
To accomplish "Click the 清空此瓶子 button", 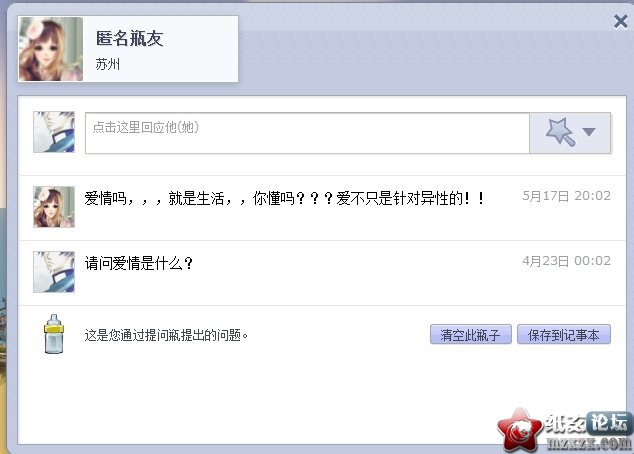I will pyautogui.click(x=471, y=334).
